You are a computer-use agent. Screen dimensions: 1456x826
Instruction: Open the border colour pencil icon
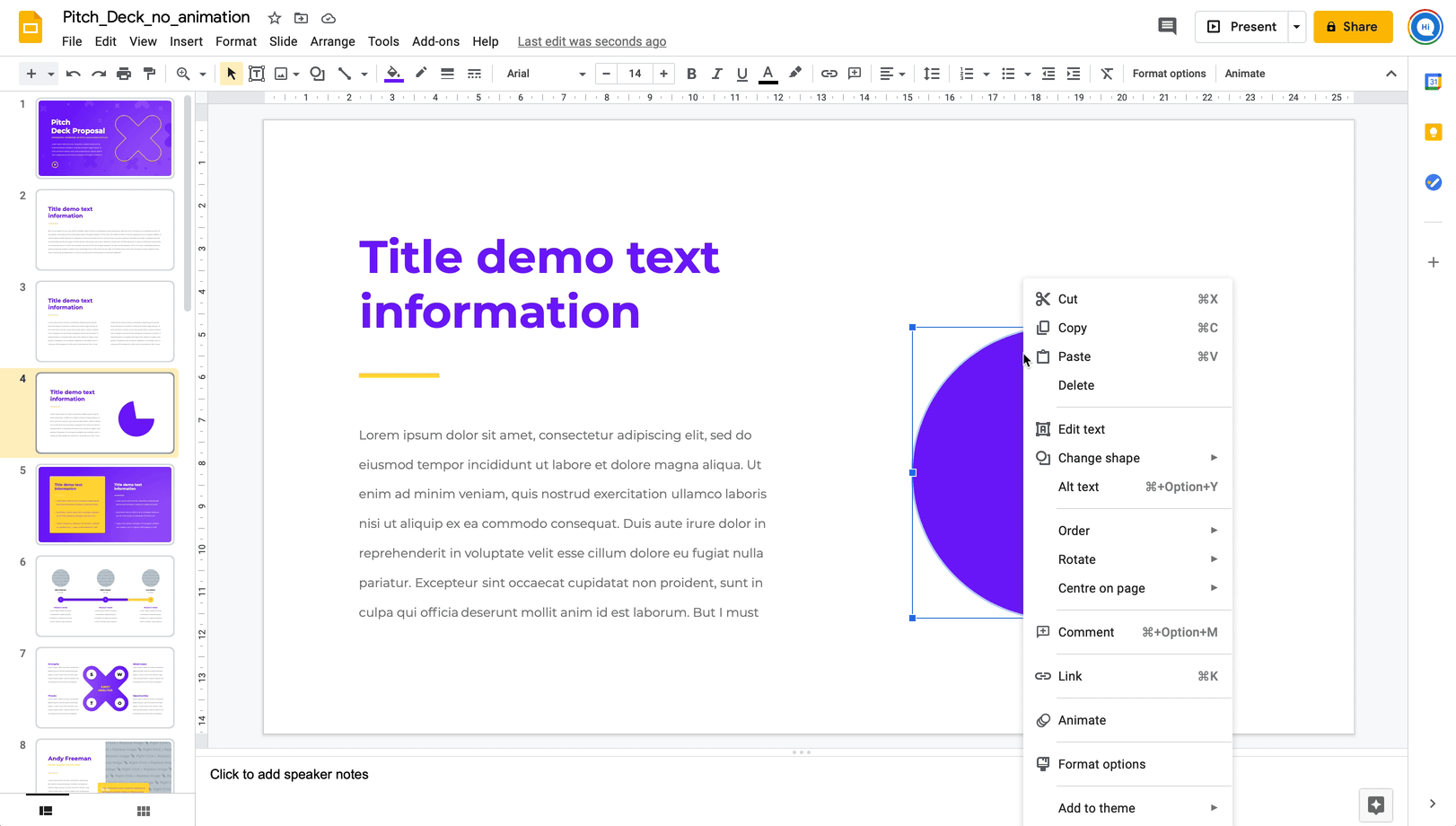(421, 74)
